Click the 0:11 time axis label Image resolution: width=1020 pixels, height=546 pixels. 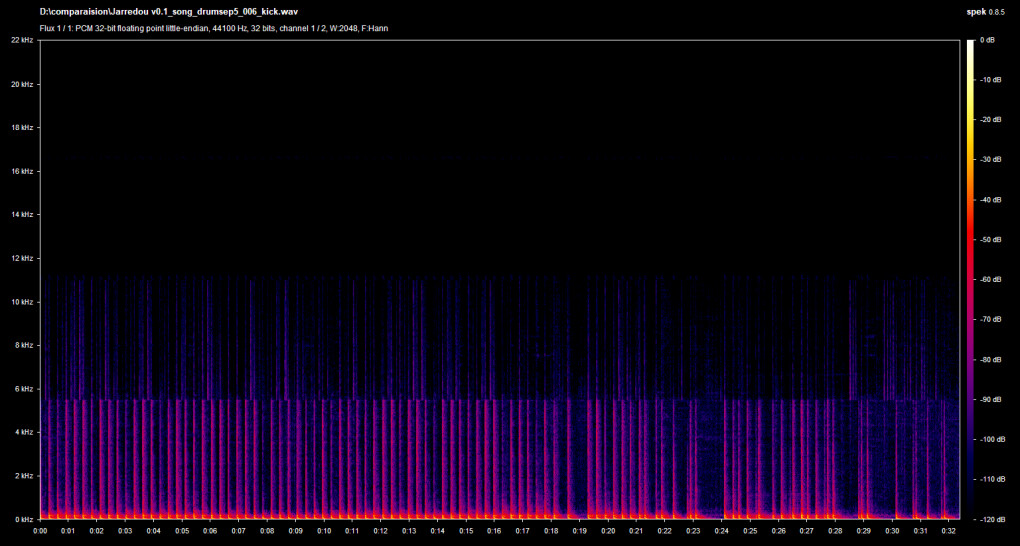352,531
